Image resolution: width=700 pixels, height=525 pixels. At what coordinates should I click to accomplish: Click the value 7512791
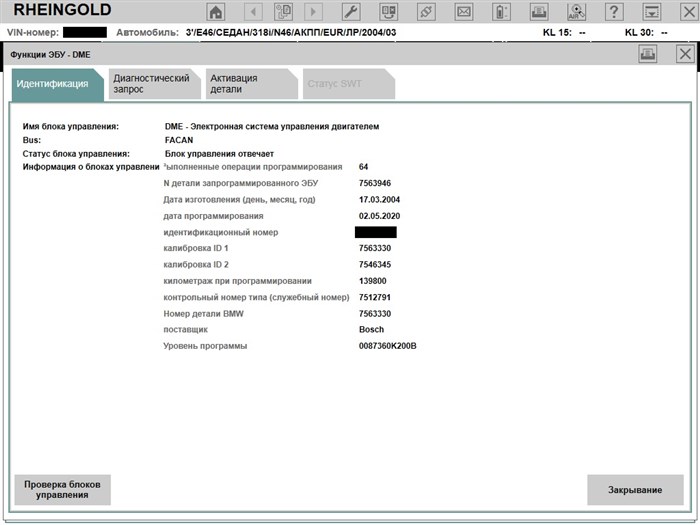click(x=375, y=297)
